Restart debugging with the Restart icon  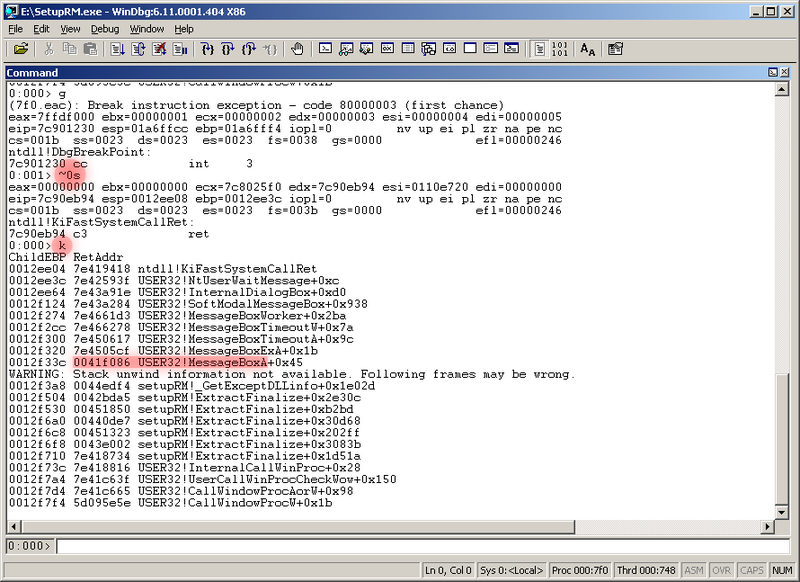[138, 49]
